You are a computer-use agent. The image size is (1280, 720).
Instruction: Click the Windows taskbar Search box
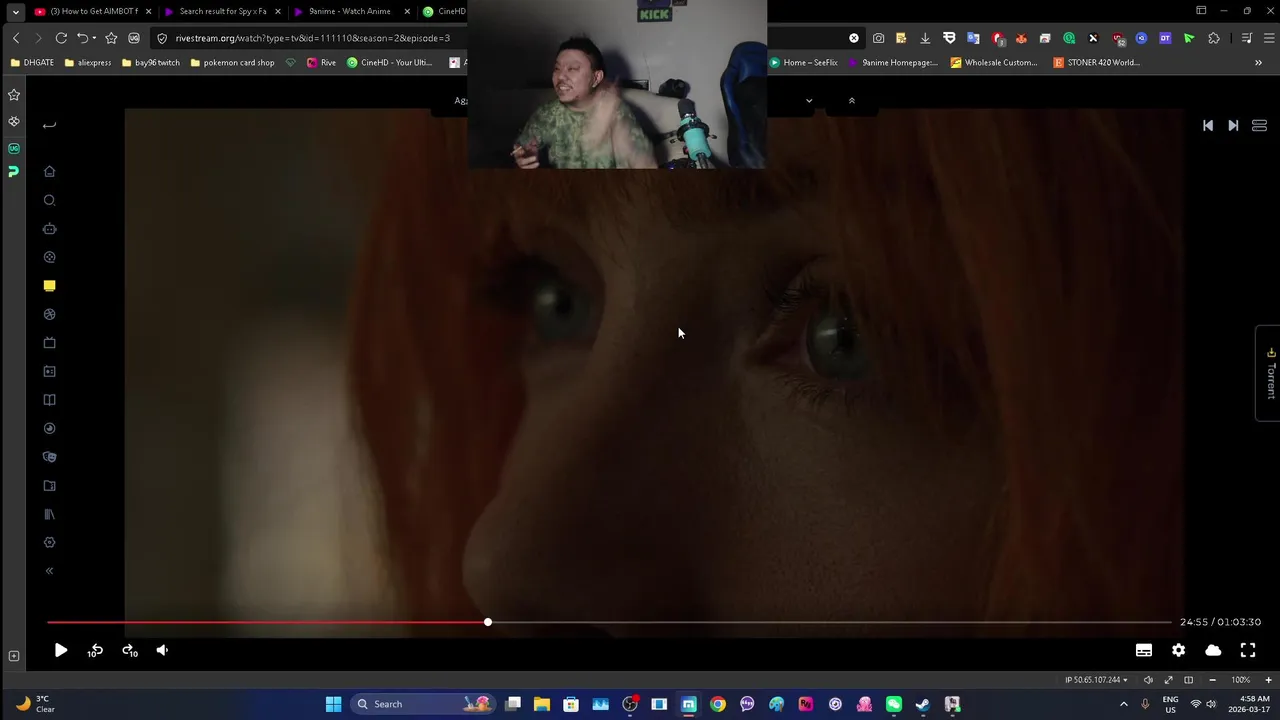point(423,704)
